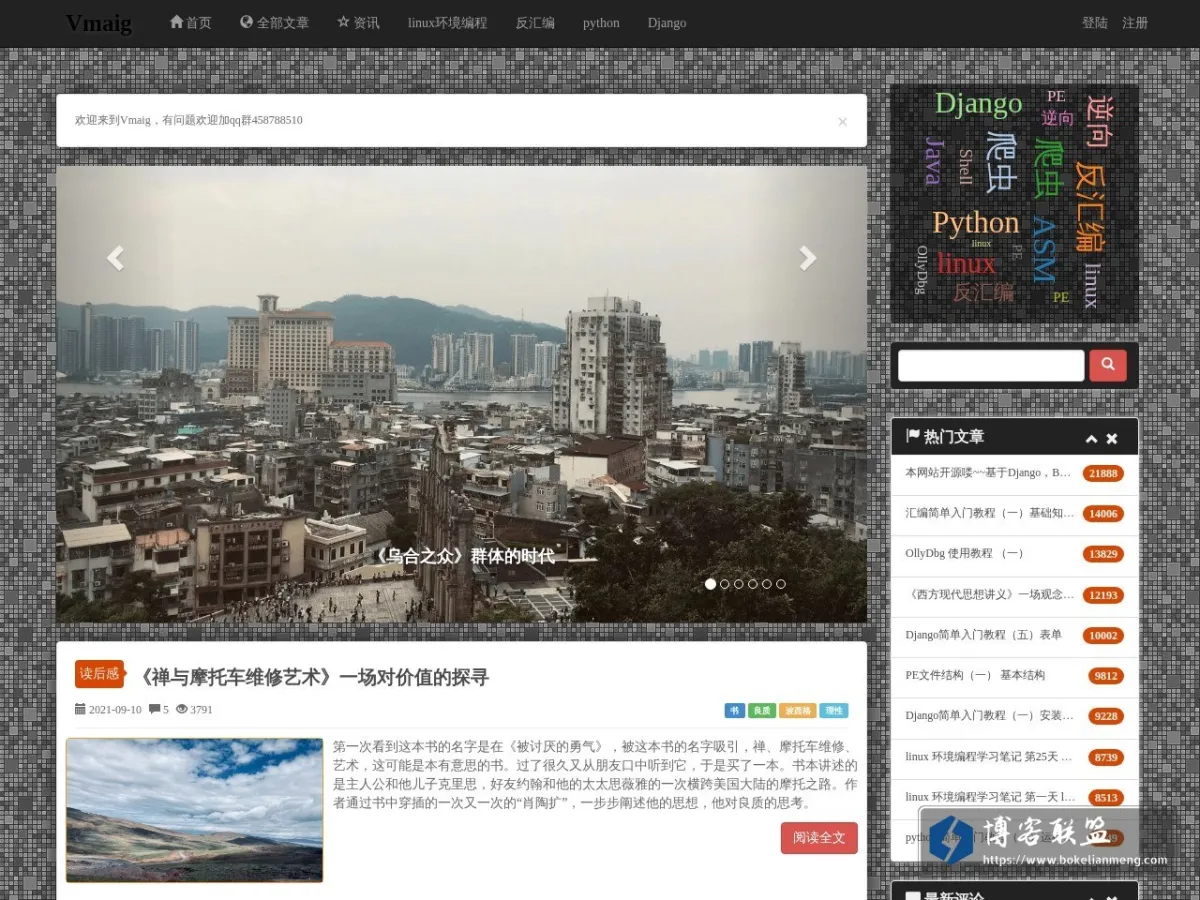Open hot article Django简单入门教程（五）表单
1200x900 pixels.
(984, 635)
